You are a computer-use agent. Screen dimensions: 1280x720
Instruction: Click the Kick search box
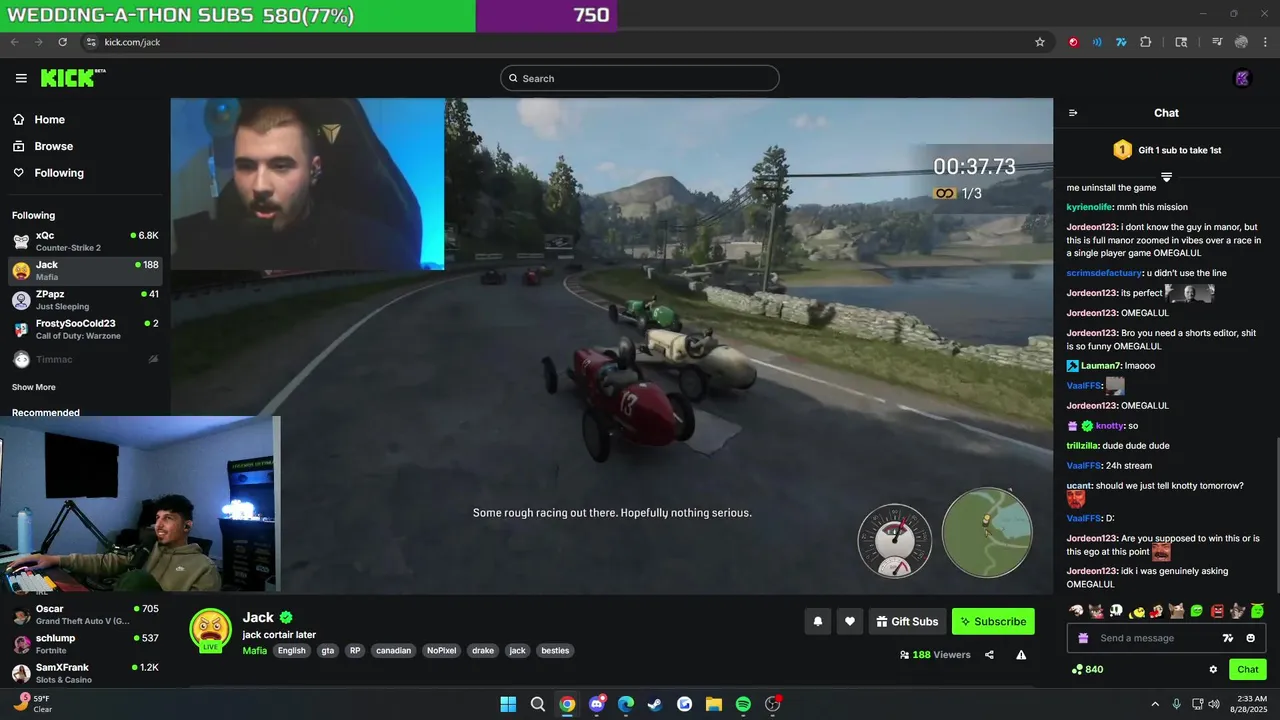(640, 78)
